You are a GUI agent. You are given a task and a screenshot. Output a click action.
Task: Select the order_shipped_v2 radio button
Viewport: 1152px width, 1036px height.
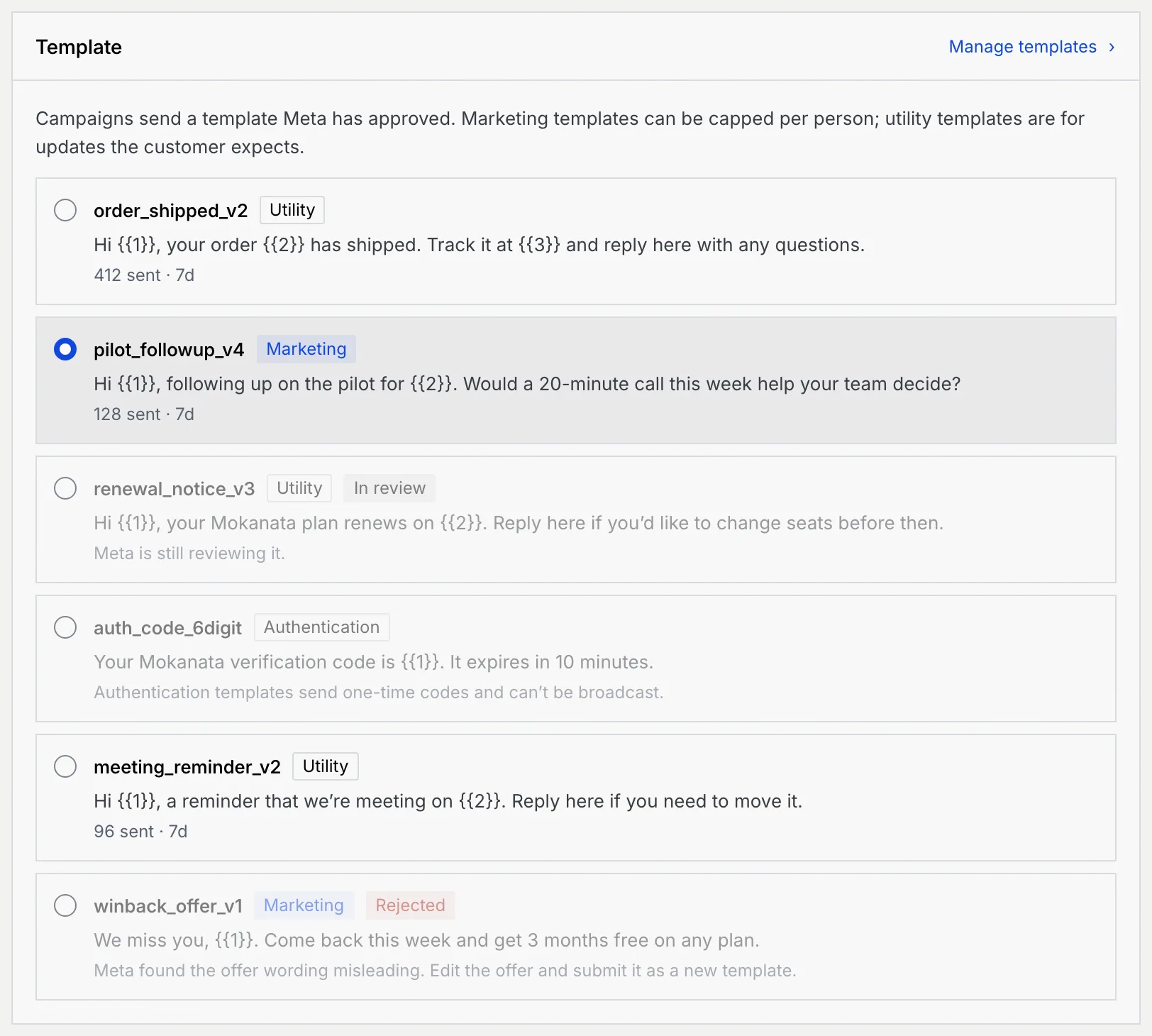pyautogui.click(x=65, y=210)
